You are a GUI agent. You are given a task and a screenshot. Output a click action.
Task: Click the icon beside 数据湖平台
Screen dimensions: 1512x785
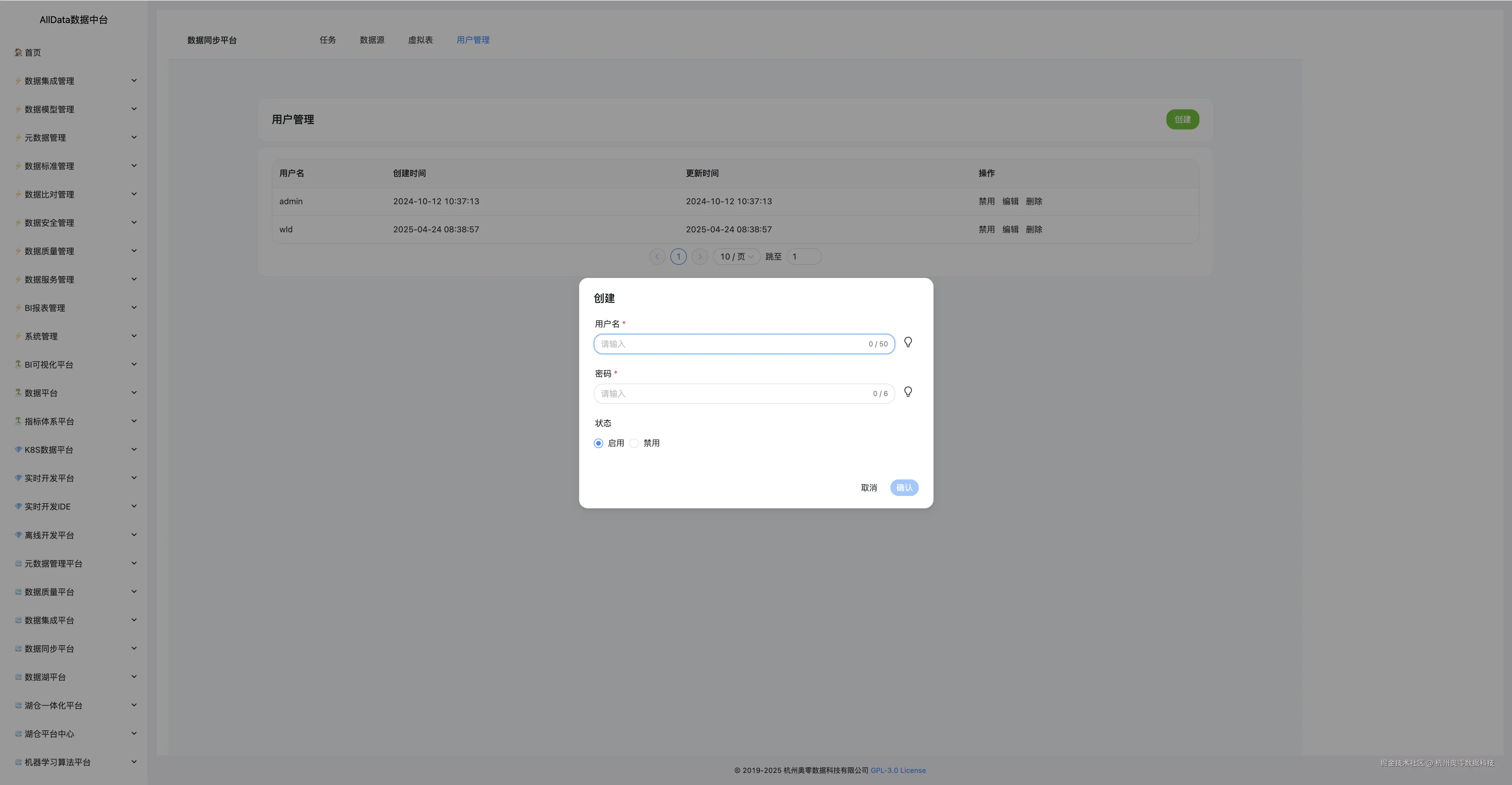(18, 677)
